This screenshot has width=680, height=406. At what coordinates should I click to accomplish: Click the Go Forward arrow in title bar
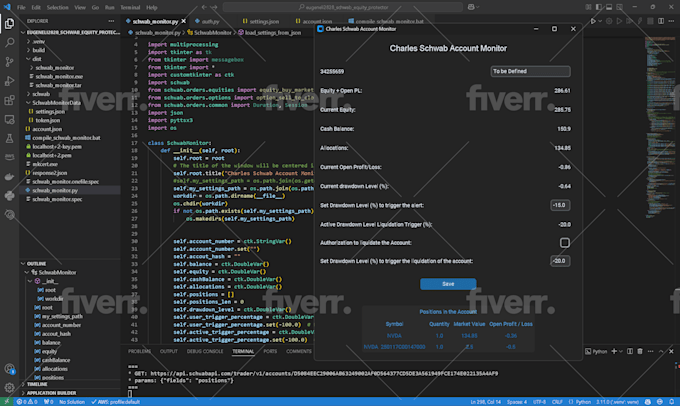[x=214, y=7]
